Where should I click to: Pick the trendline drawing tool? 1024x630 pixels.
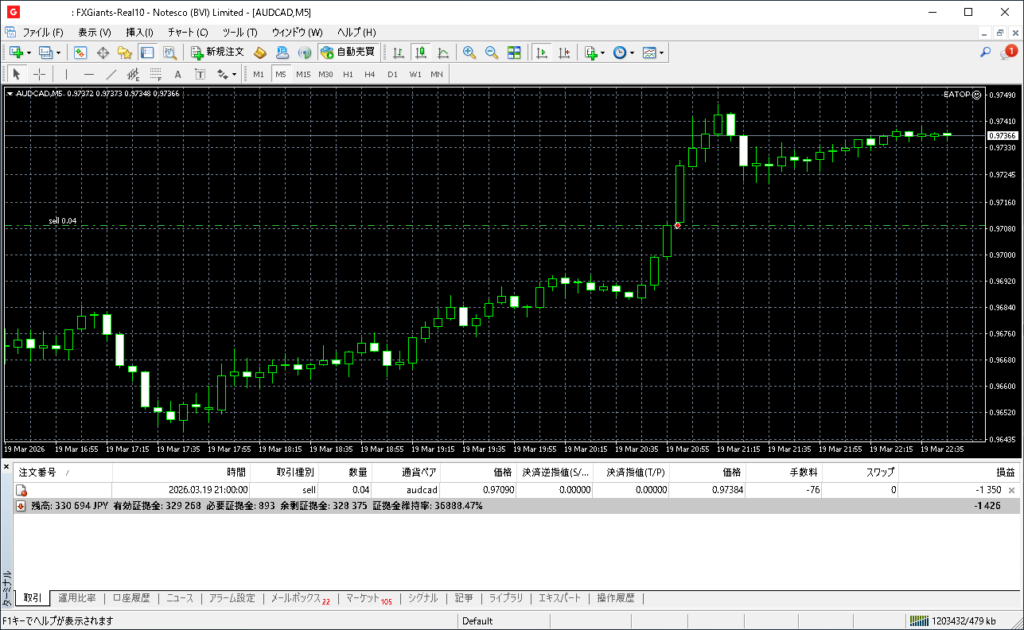[111, 74]
